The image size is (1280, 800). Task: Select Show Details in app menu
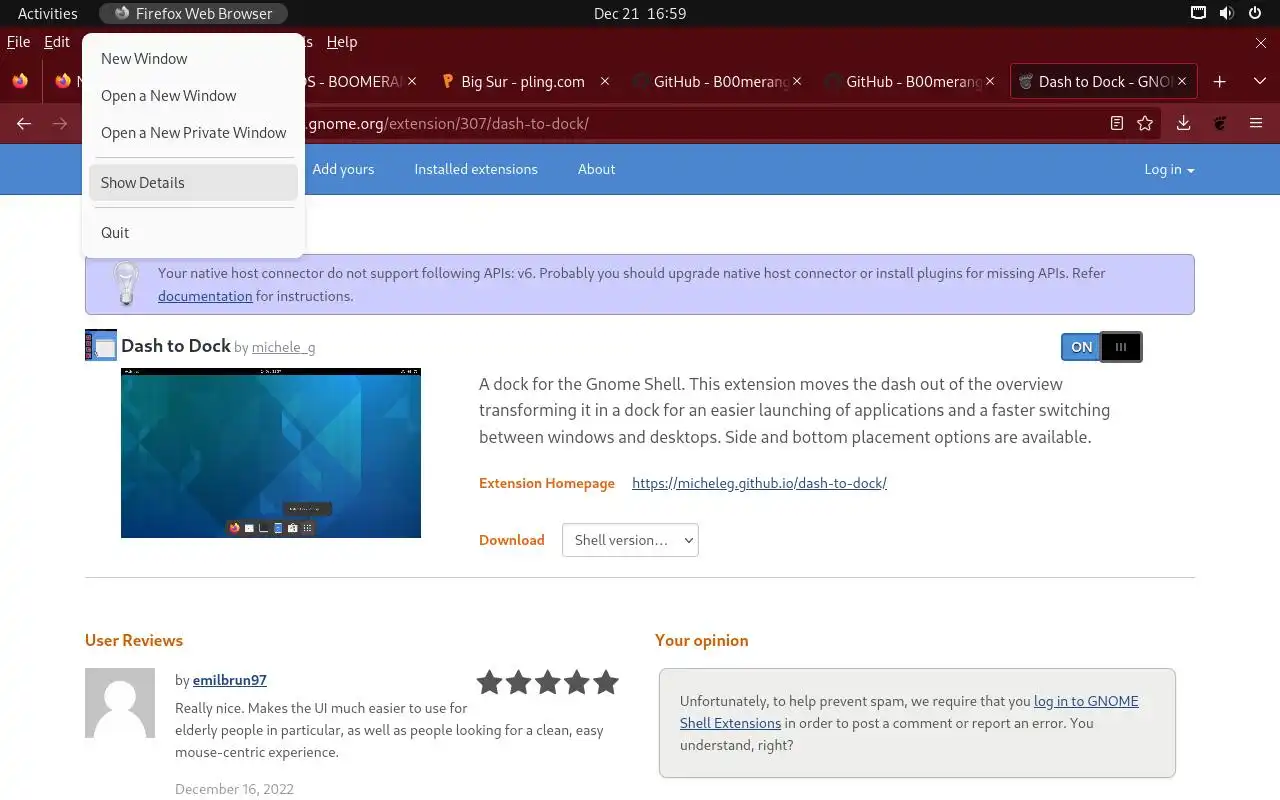click(193, 183)
